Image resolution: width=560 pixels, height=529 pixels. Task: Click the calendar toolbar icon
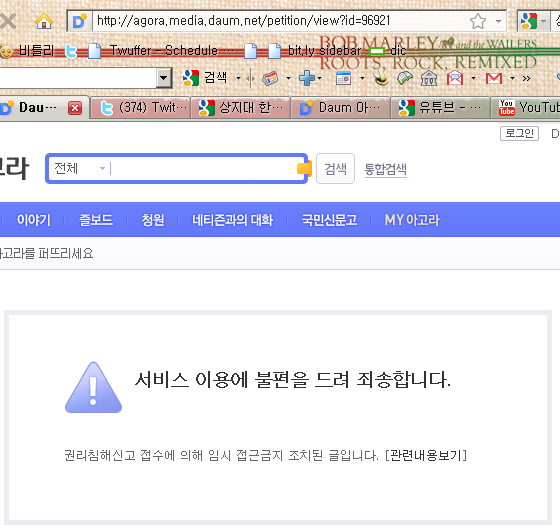point(344,78)
